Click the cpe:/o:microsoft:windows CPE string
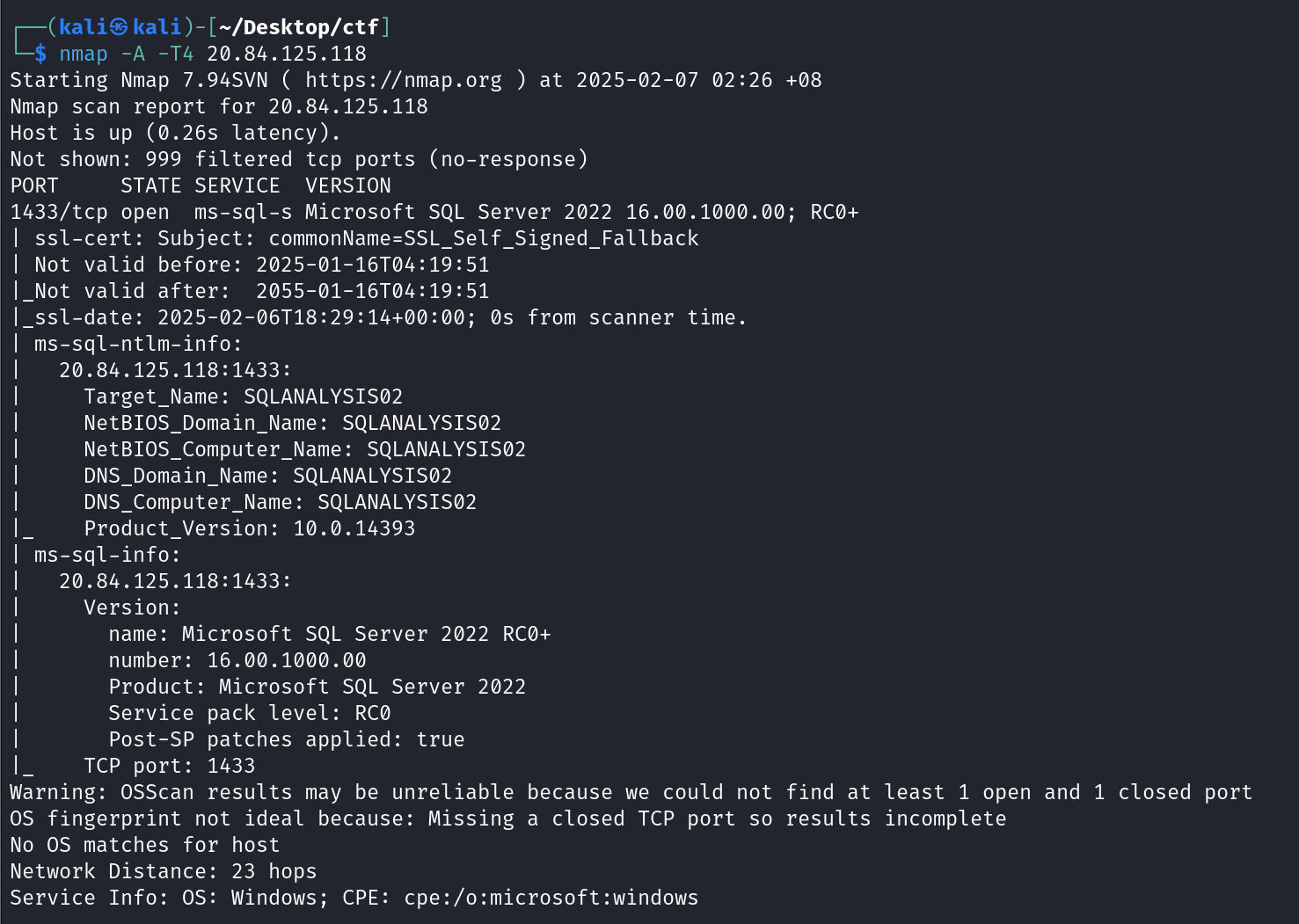This screenshot has height=924, width=1299. [x=551, y=898]
